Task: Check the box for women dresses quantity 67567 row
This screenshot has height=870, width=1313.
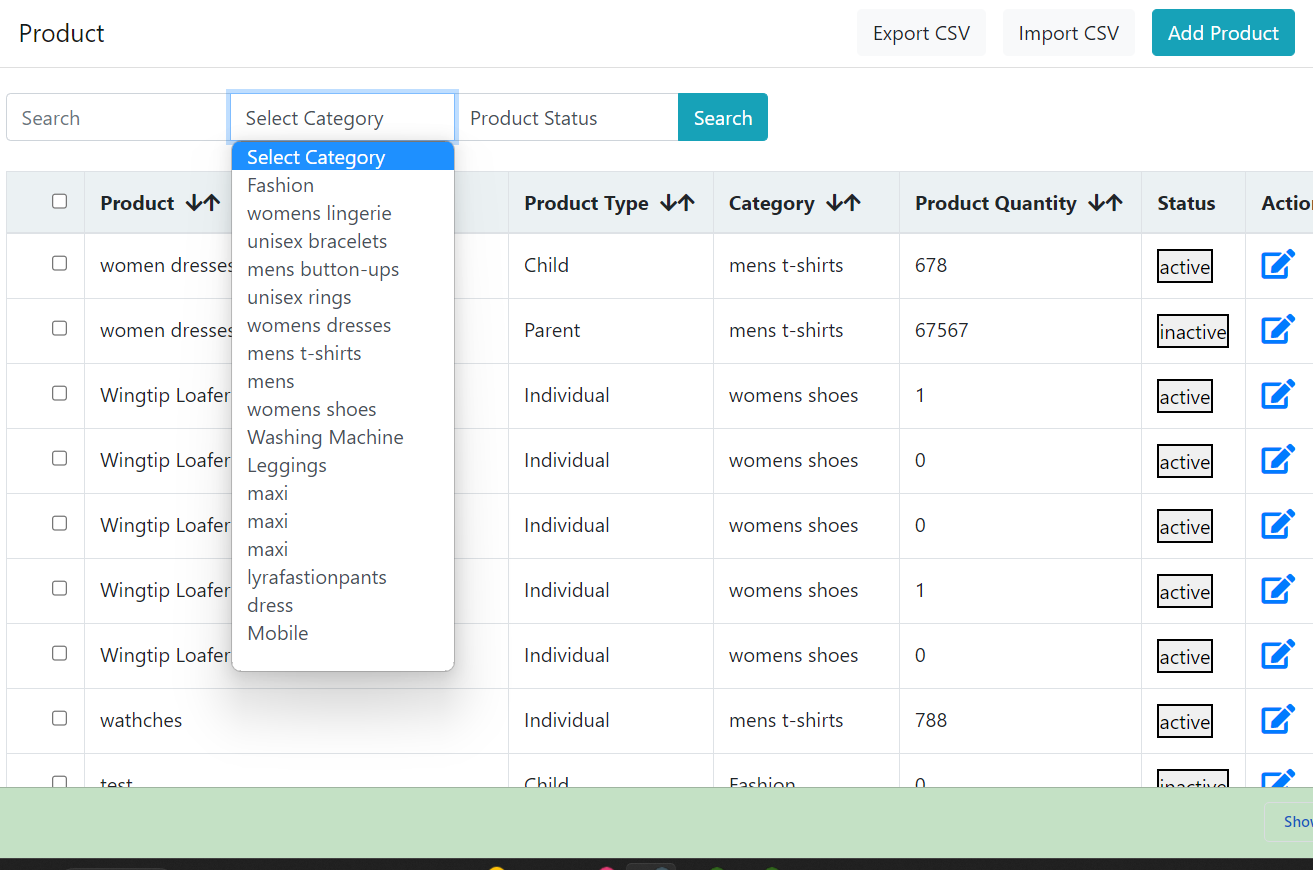Action: pyautogui.click(x=59, y=328)
